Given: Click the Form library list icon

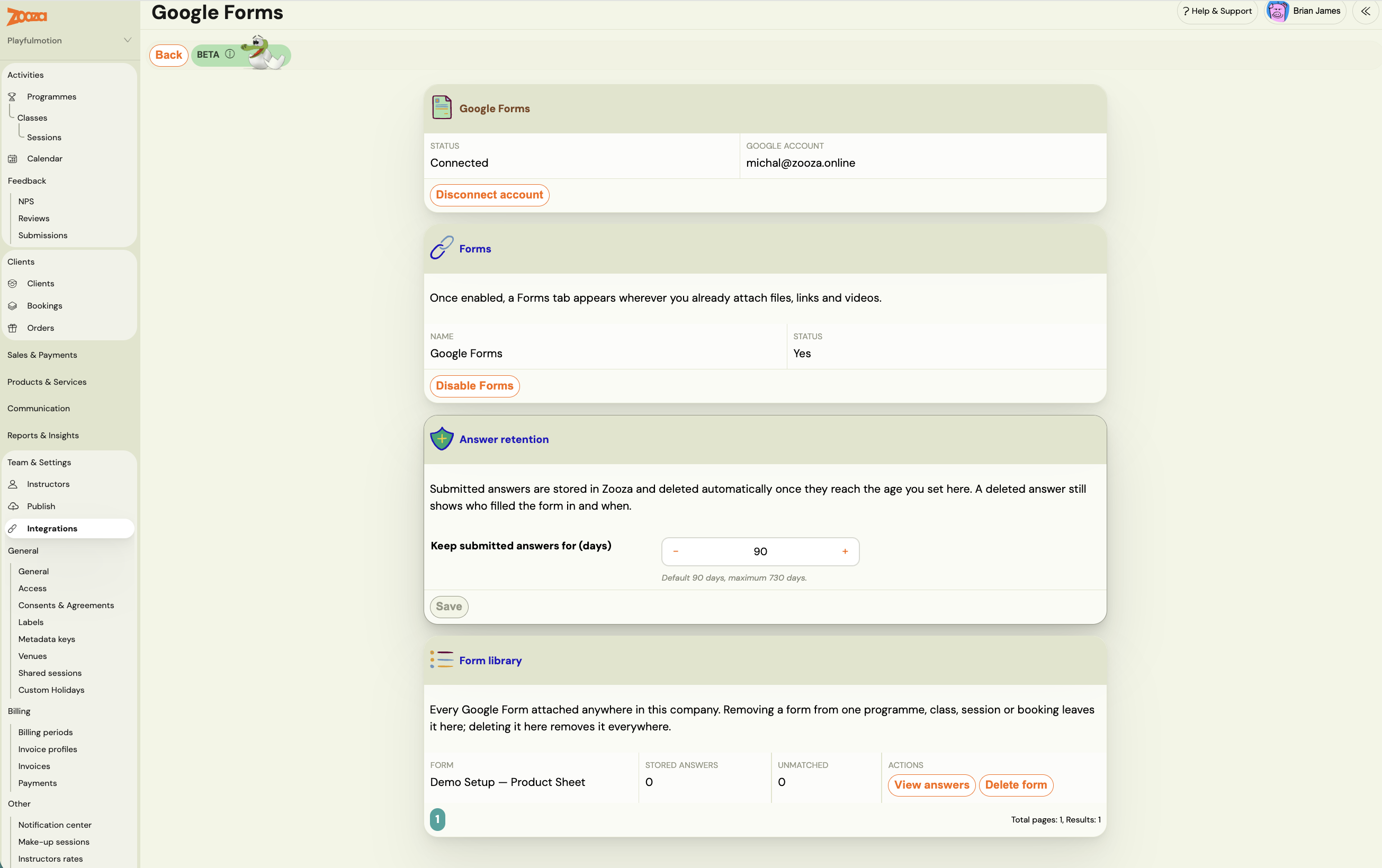Looking at the screenshot, I should click(442, 659).
